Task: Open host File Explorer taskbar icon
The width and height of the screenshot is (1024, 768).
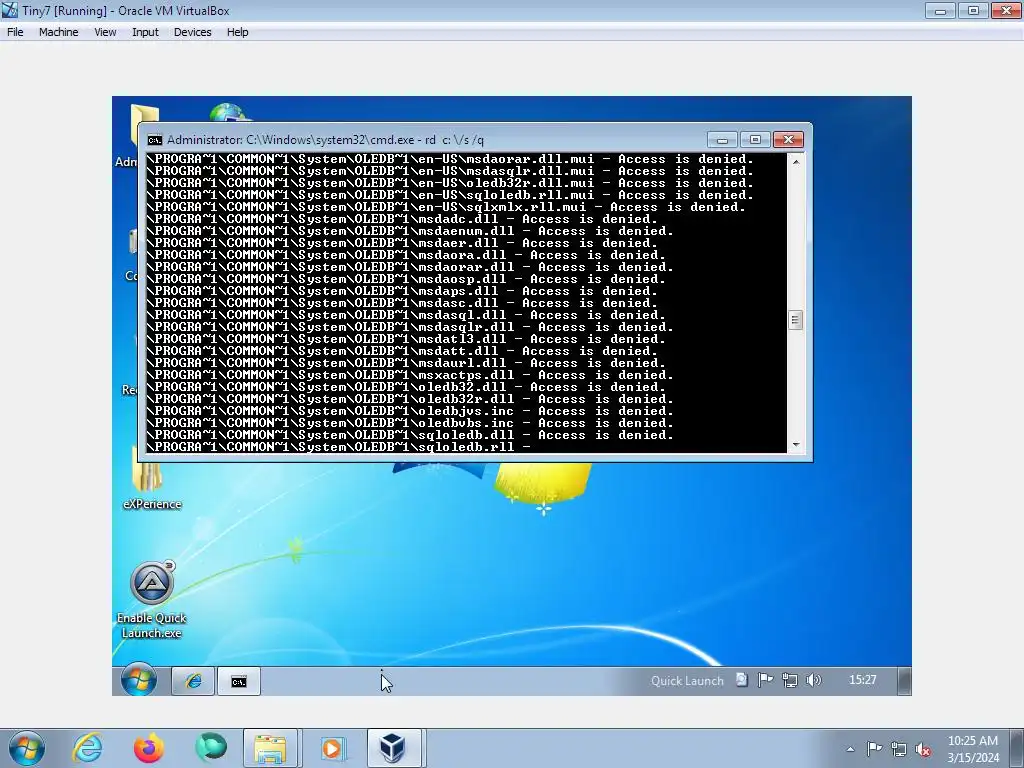Action: (270, 748)
